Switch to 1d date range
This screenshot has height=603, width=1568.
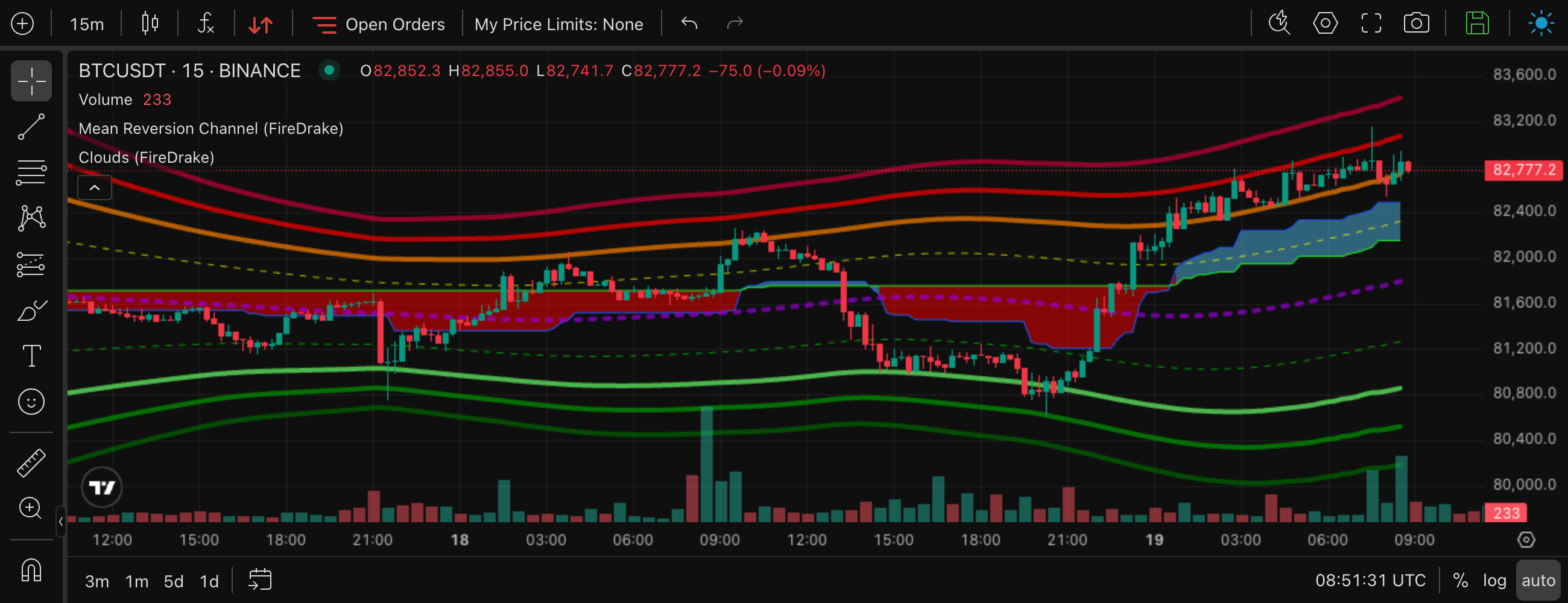click(x=209, y=582)
